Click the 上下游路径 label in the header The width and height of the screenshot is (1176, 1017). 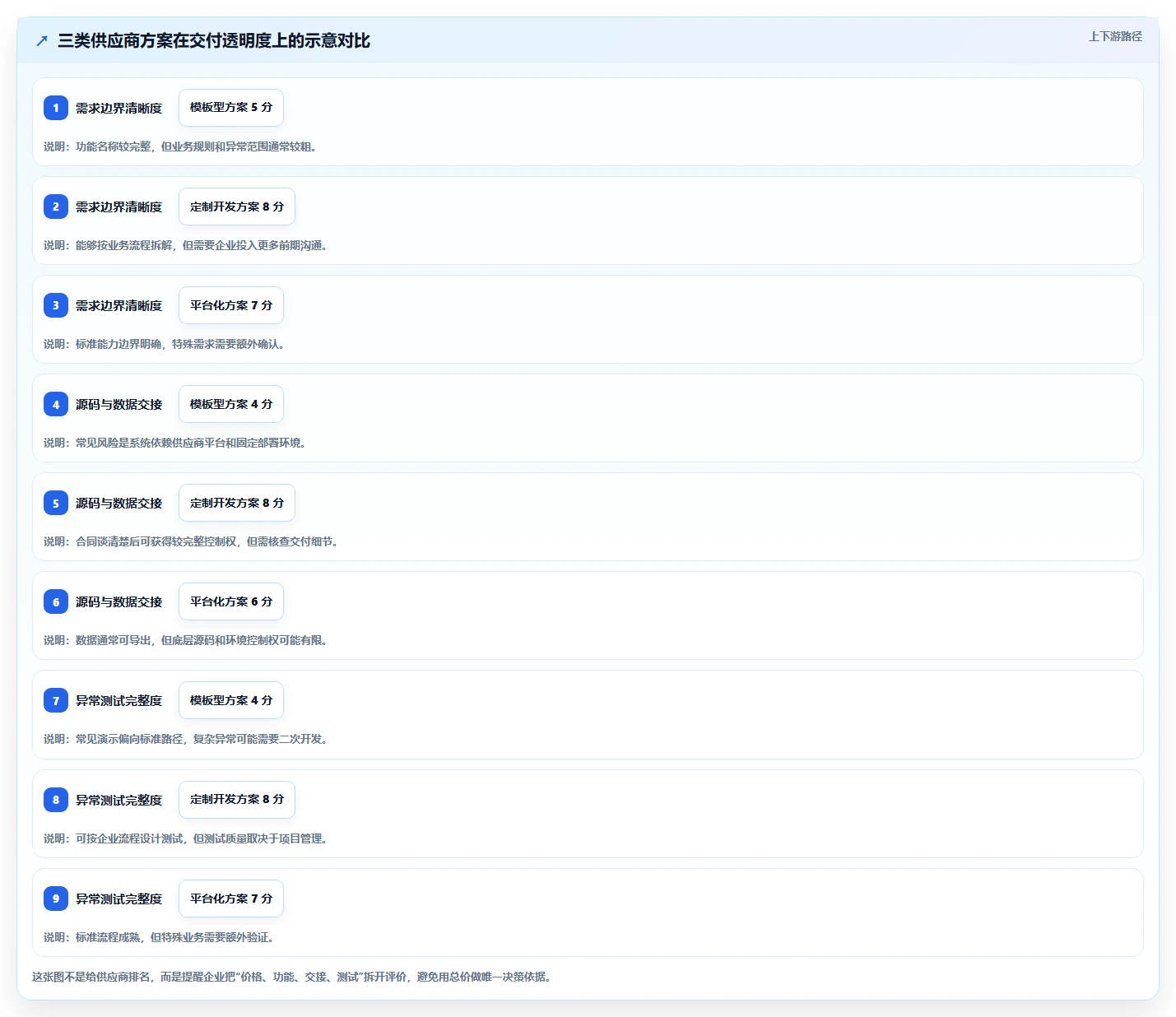point(1115,36)
